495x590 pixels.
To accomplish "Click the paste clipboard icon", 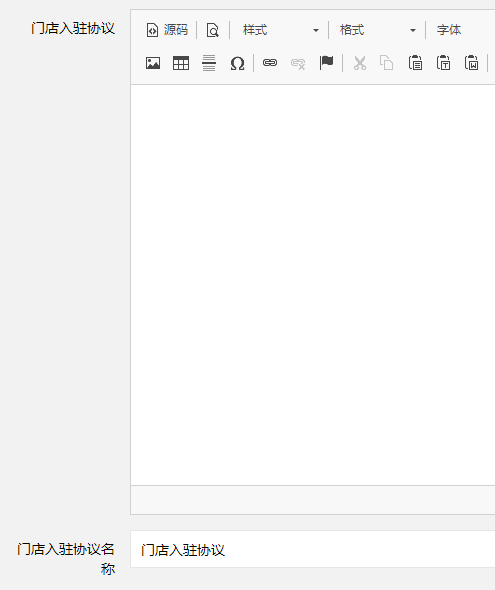I will pos(415,63).
